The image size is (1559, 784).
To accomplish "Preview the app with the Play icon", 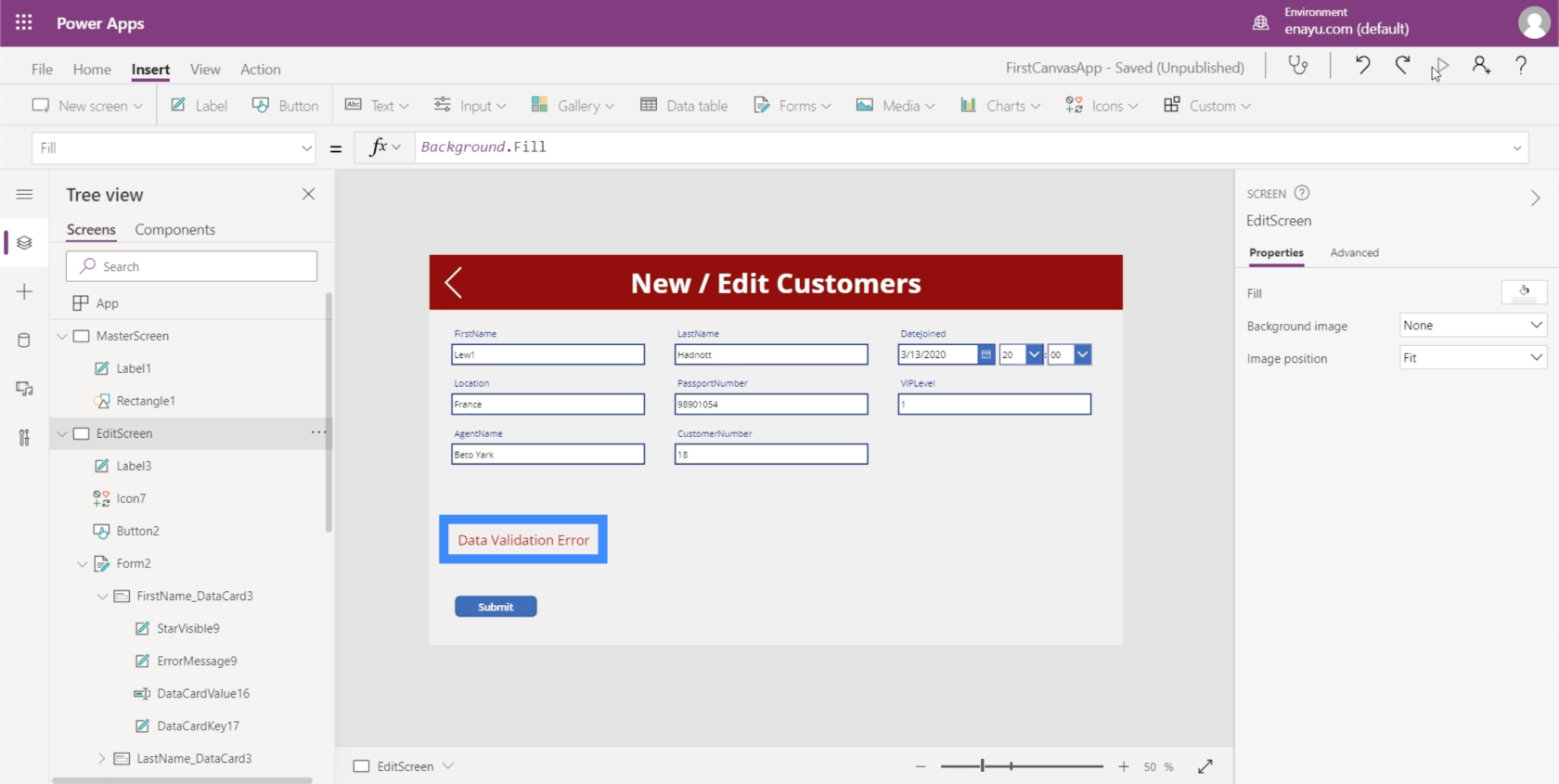I will pyautogui.click(x=1441, y=66).
